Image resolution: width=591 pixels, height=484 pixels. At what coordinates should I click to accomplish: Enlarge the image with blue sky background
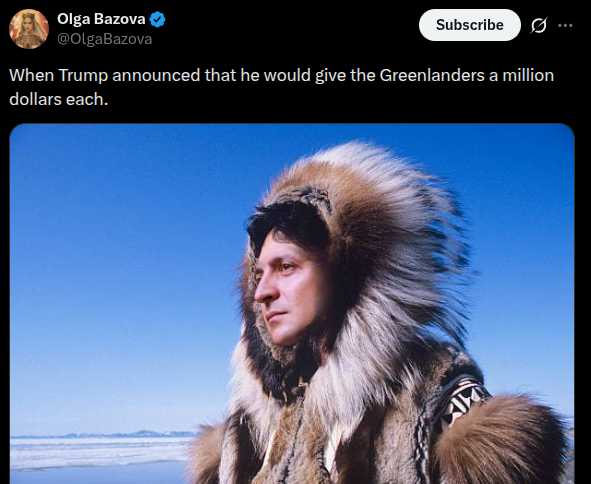292,304
